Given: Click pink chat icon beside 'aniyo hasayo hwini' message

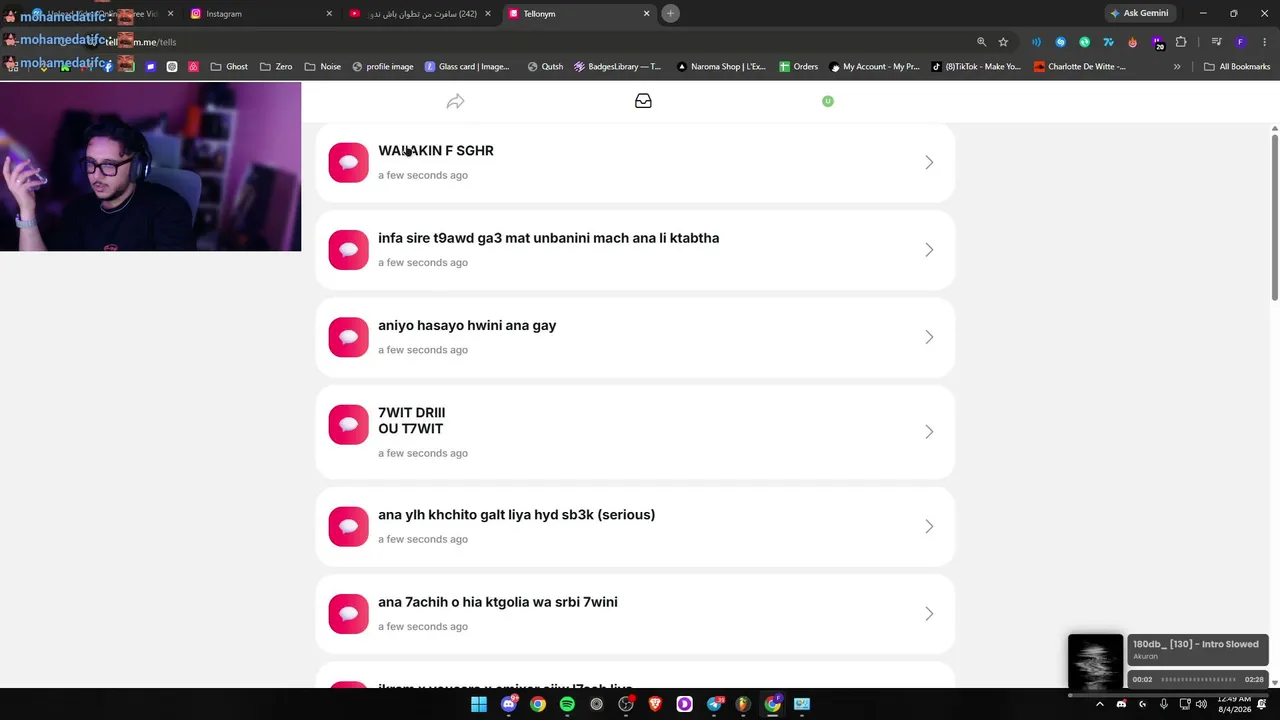Looking at the screenshot, I should click(x=349, y=337).
